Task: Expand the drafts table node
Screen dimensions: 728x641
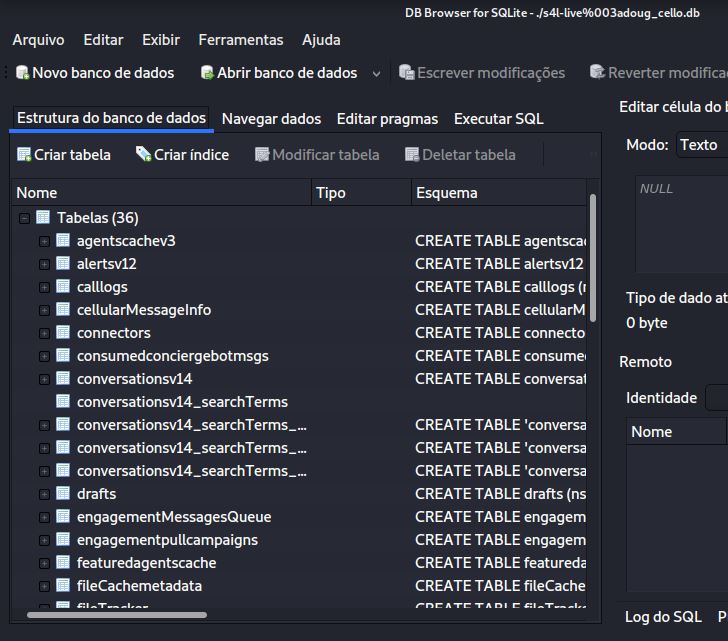Action: click(x=44, y=494)
